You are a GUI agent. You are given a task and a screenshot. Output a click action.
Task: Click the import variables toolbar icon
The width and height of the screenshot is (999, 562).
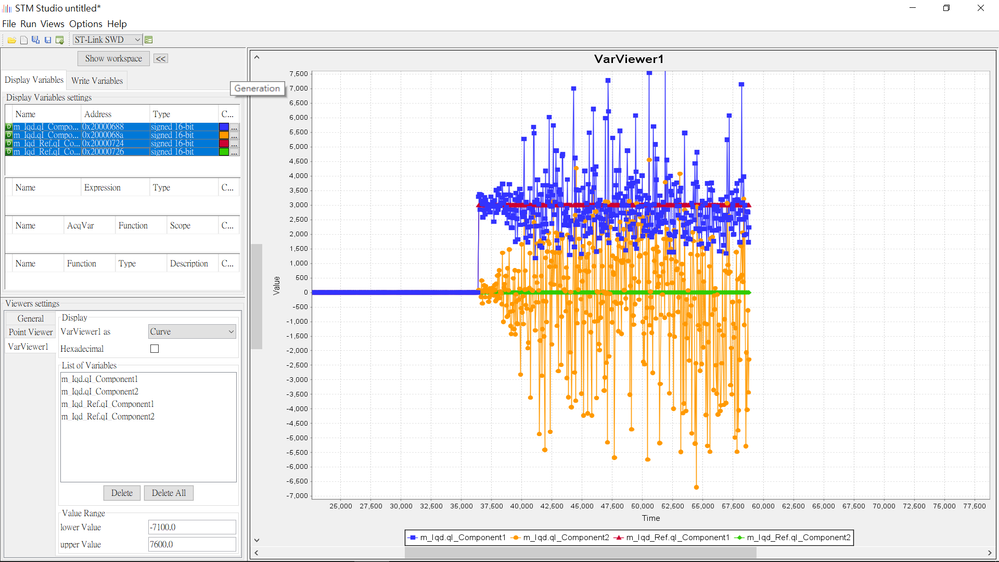pyautogui.click(x=59, y=40)
